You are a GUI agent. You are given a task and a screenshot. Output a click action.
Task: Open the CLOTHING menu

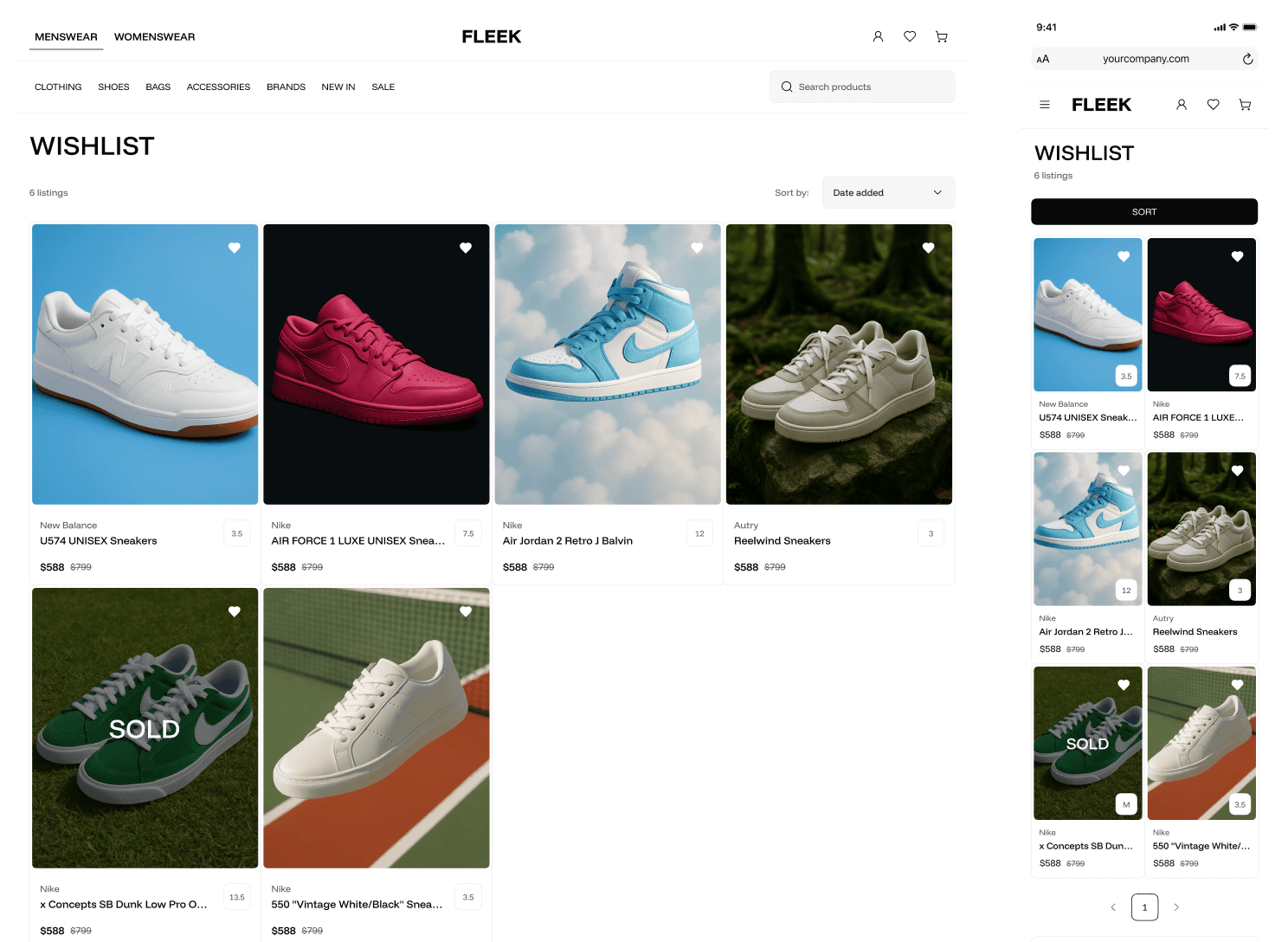coord(58,87)
